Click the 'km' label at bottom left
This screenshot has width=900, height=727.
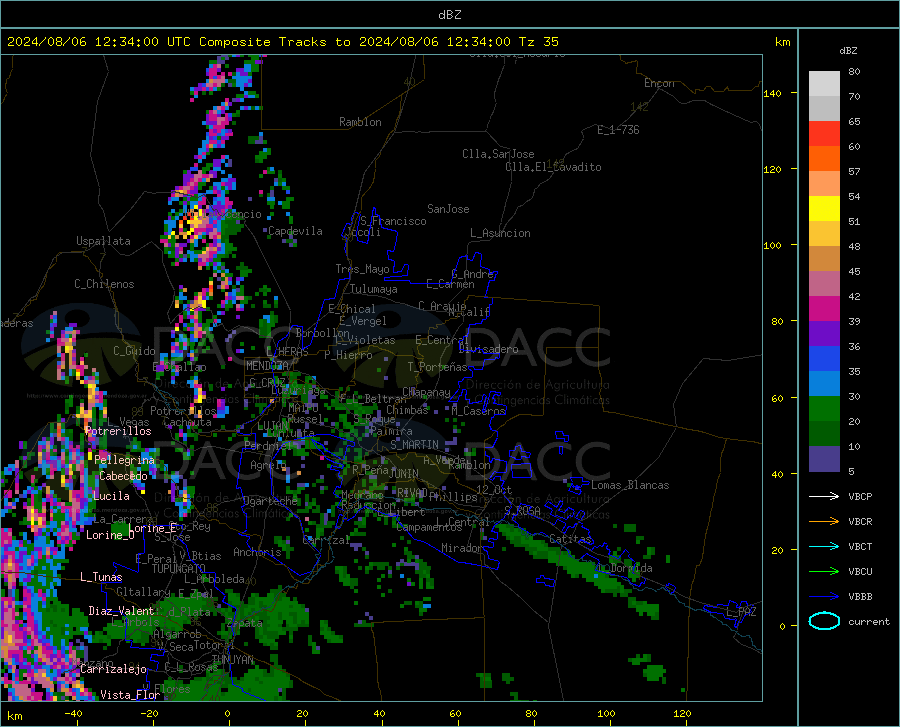pos(15,716)
